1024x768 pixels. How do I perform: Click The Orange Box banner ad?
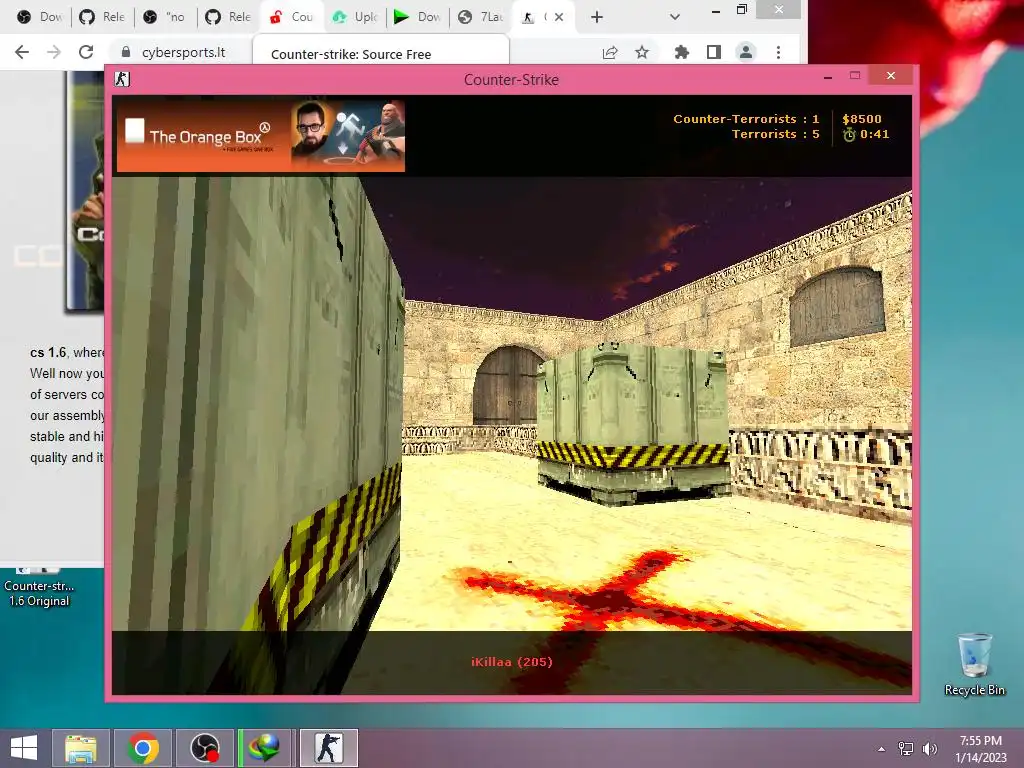261,136
